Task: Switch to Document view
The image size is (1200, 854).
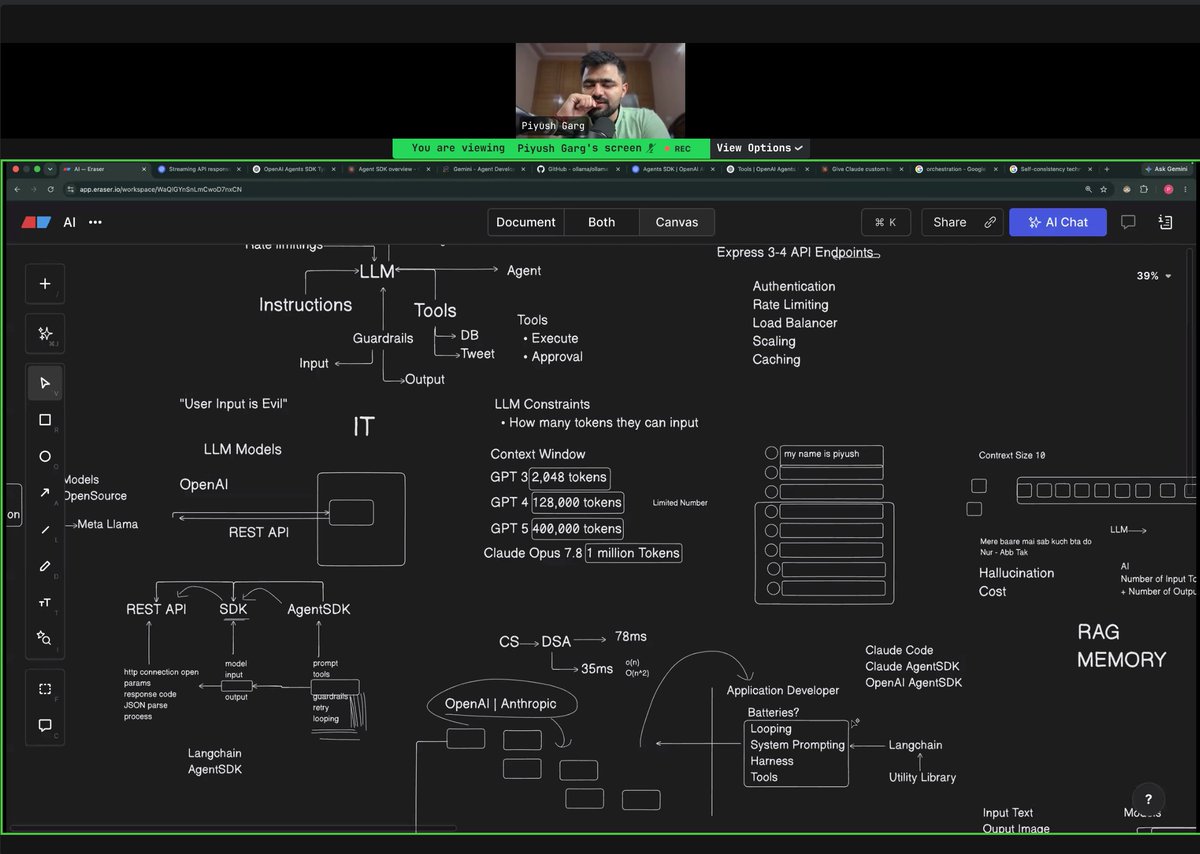Action: 526,222
